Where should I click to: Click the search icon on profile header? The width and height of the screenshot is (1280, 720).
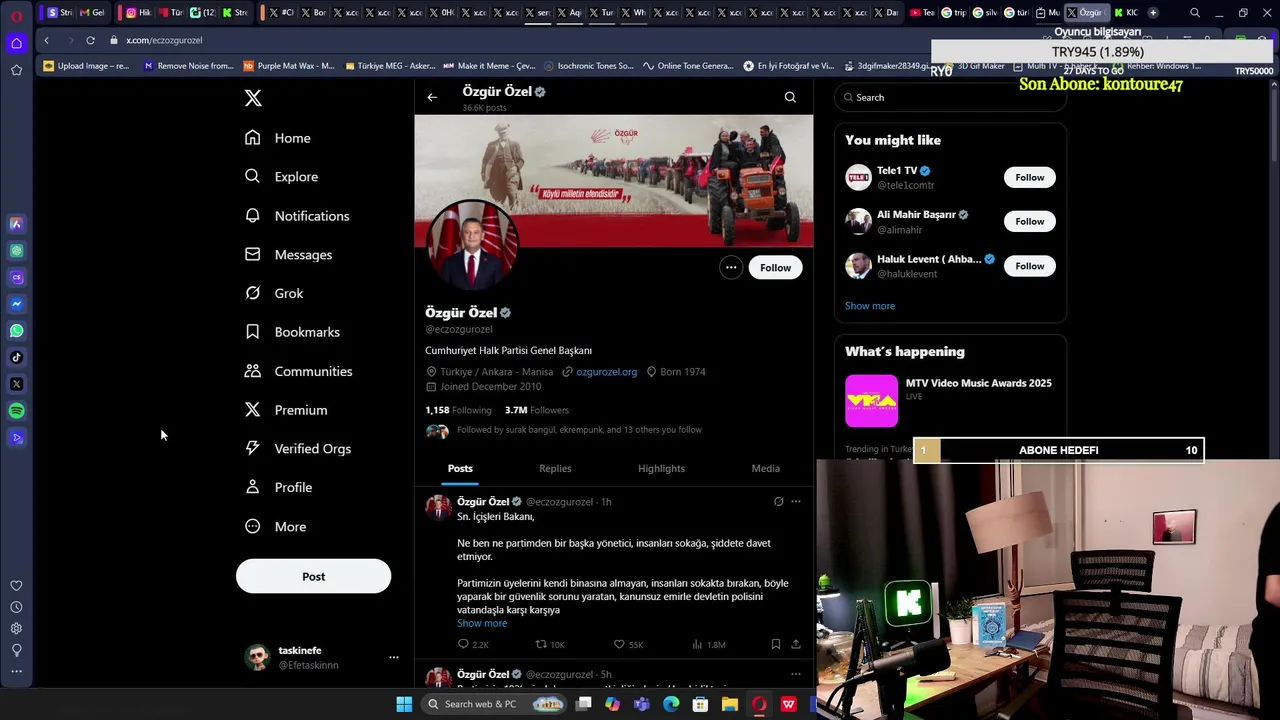click(x=790, y=97)
